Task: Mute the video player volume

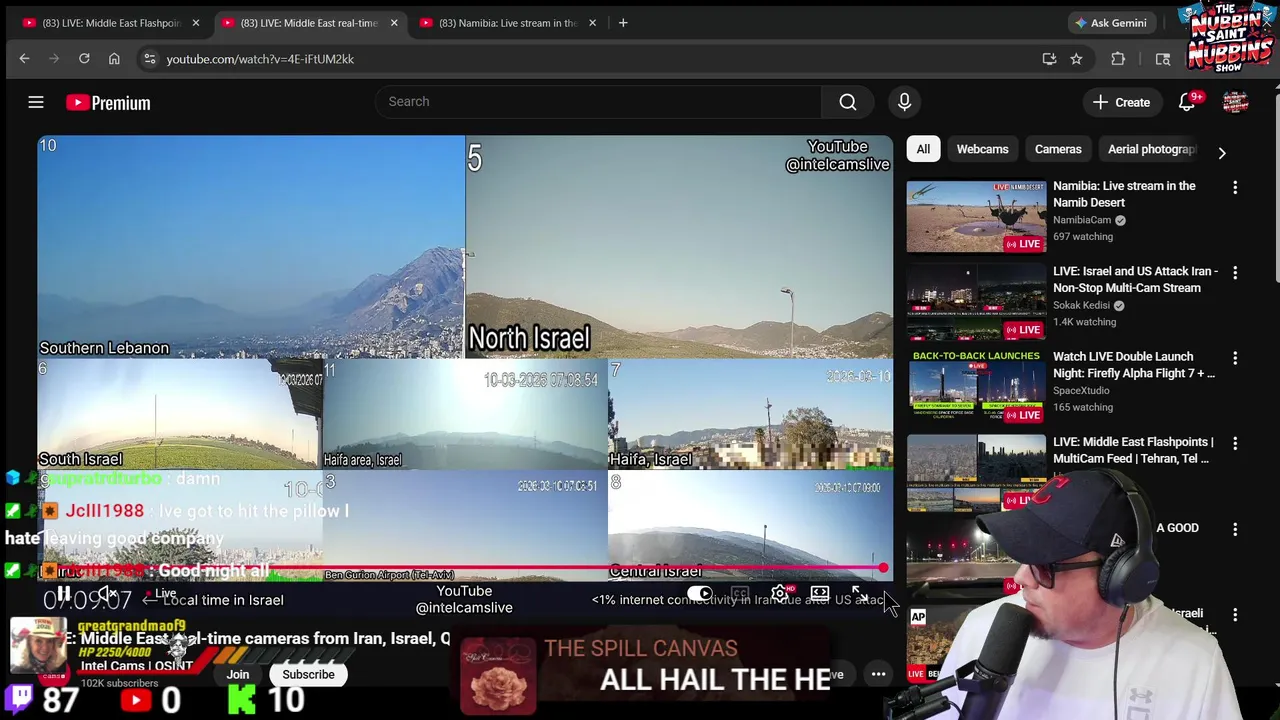Action: pos(107,594)
